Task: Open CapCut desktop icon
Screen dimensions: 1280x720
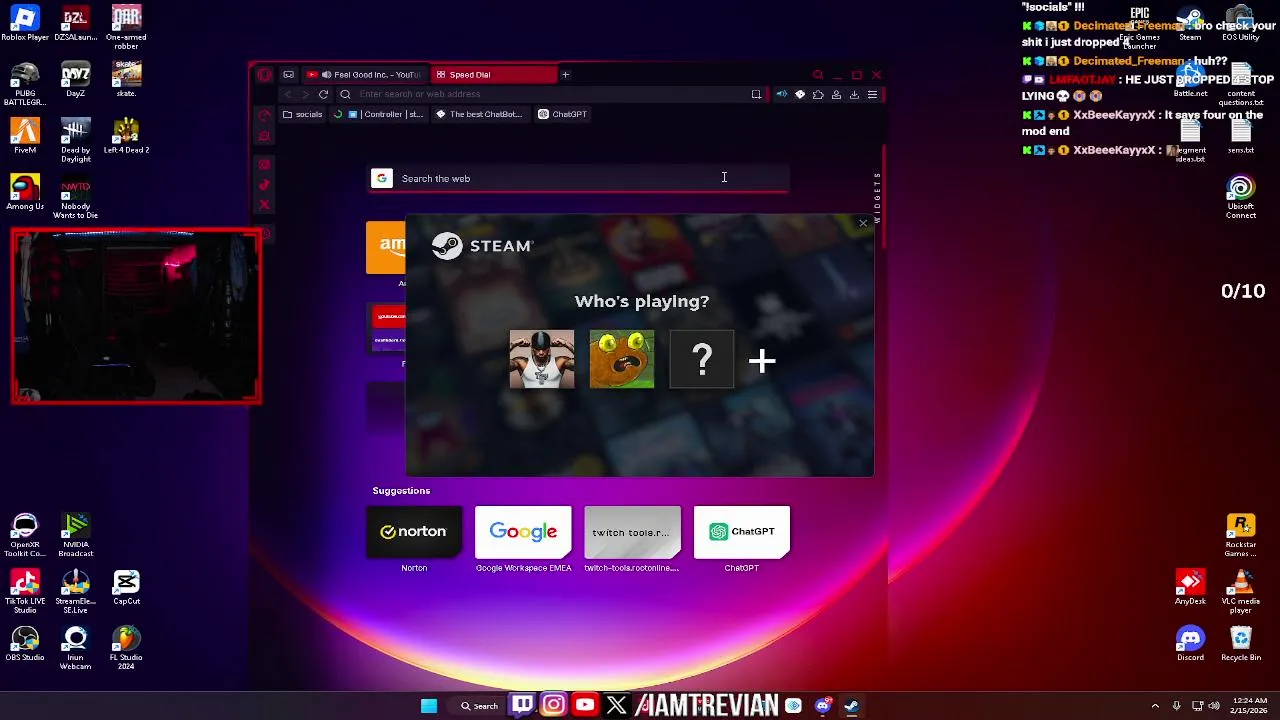Action: click(126, 588)
